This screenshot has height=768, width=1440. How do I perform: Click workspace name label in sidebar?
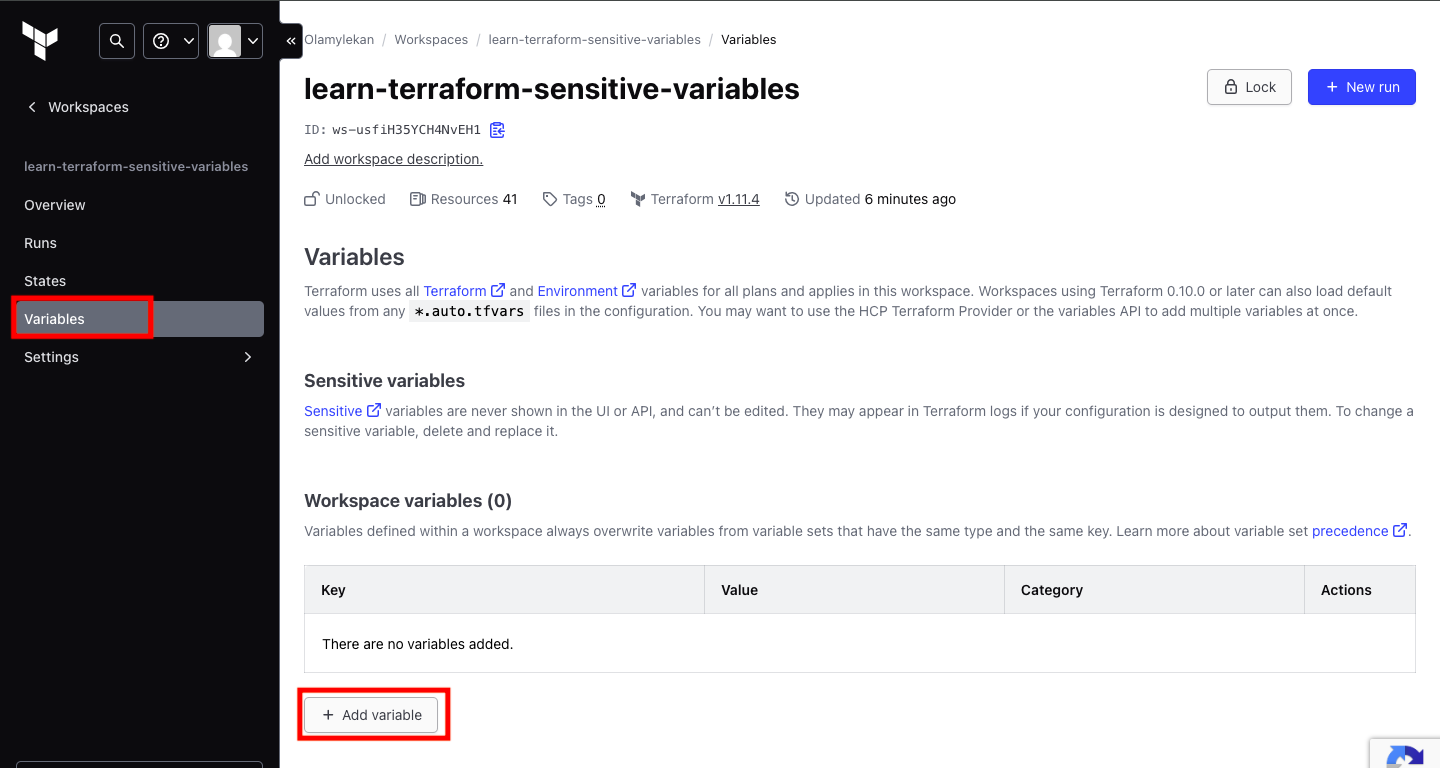[x=136, y=167]
